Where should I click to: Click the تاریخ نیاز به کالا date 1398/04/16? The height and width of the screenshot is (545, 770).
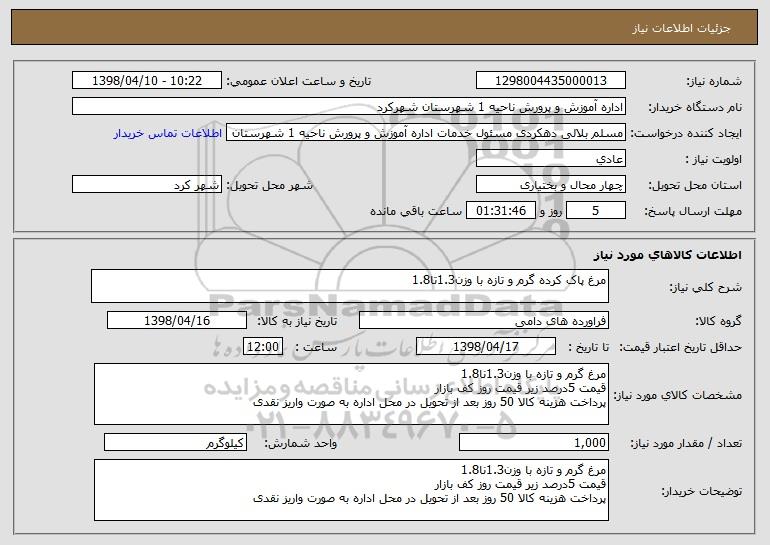pyautogui.click(x=177, y=321)
